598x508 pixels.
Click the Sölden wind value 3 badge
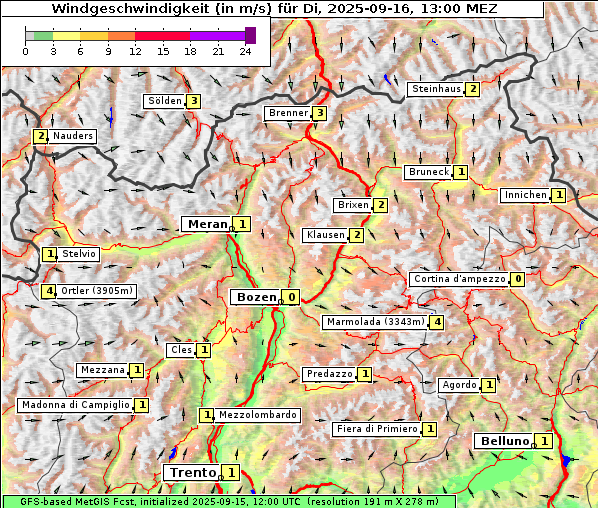[x=194, y=101]
